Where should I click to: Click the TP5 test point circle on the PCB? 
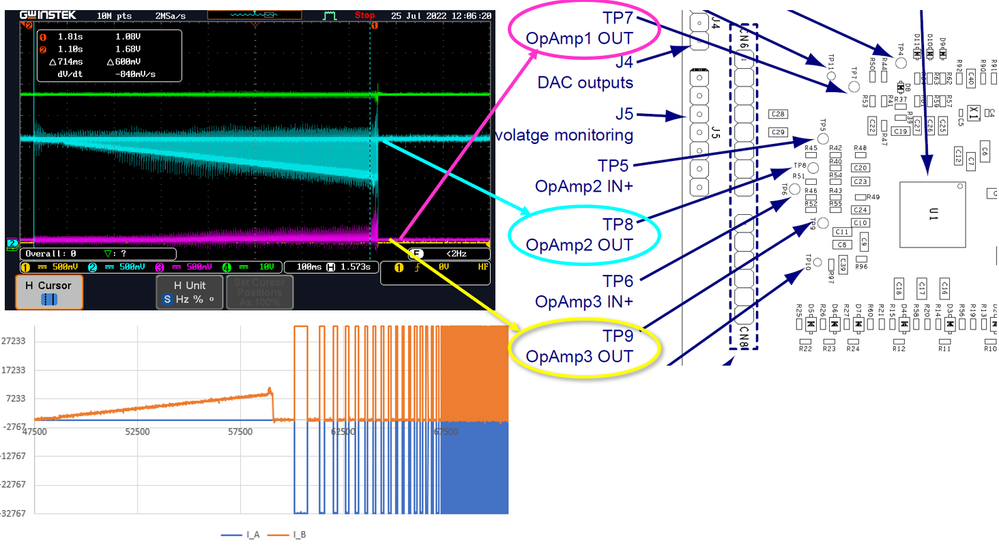[823, 138]
